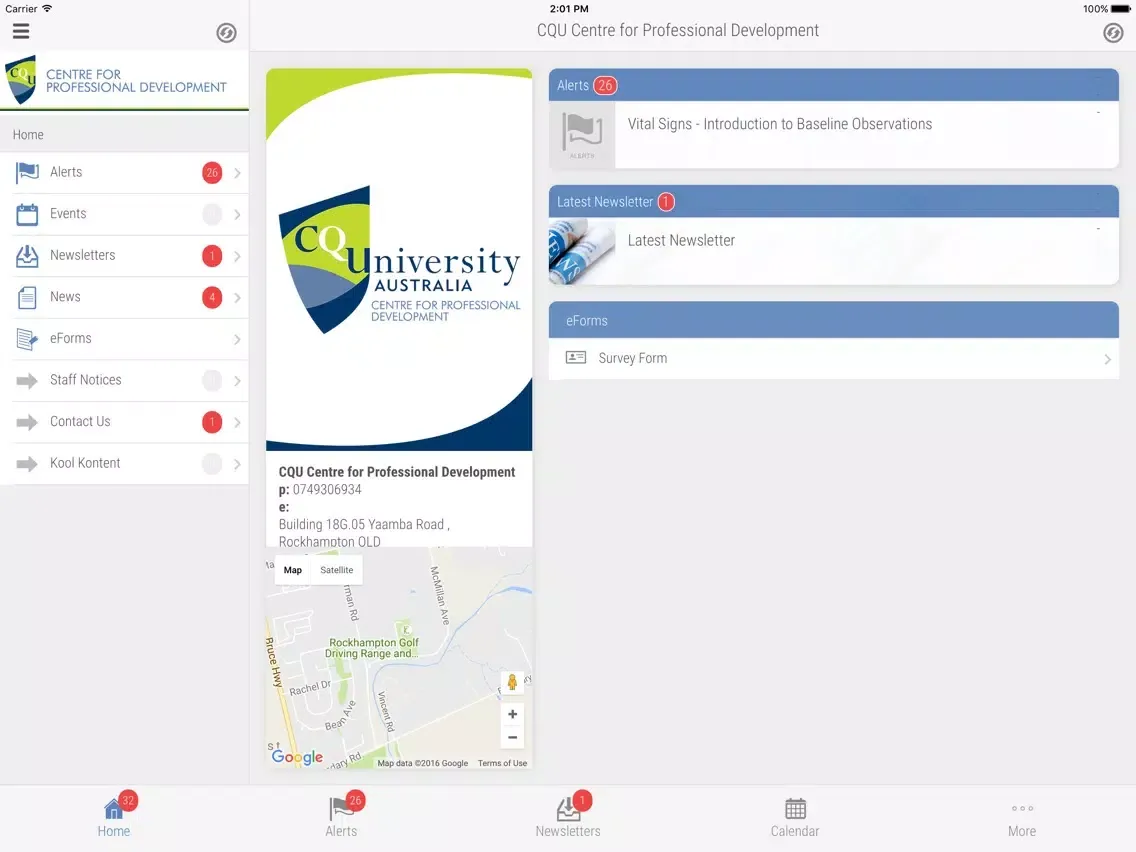Click the eForms section header
Viewport: 1136px width, 852px height.
tap(834, 320)
